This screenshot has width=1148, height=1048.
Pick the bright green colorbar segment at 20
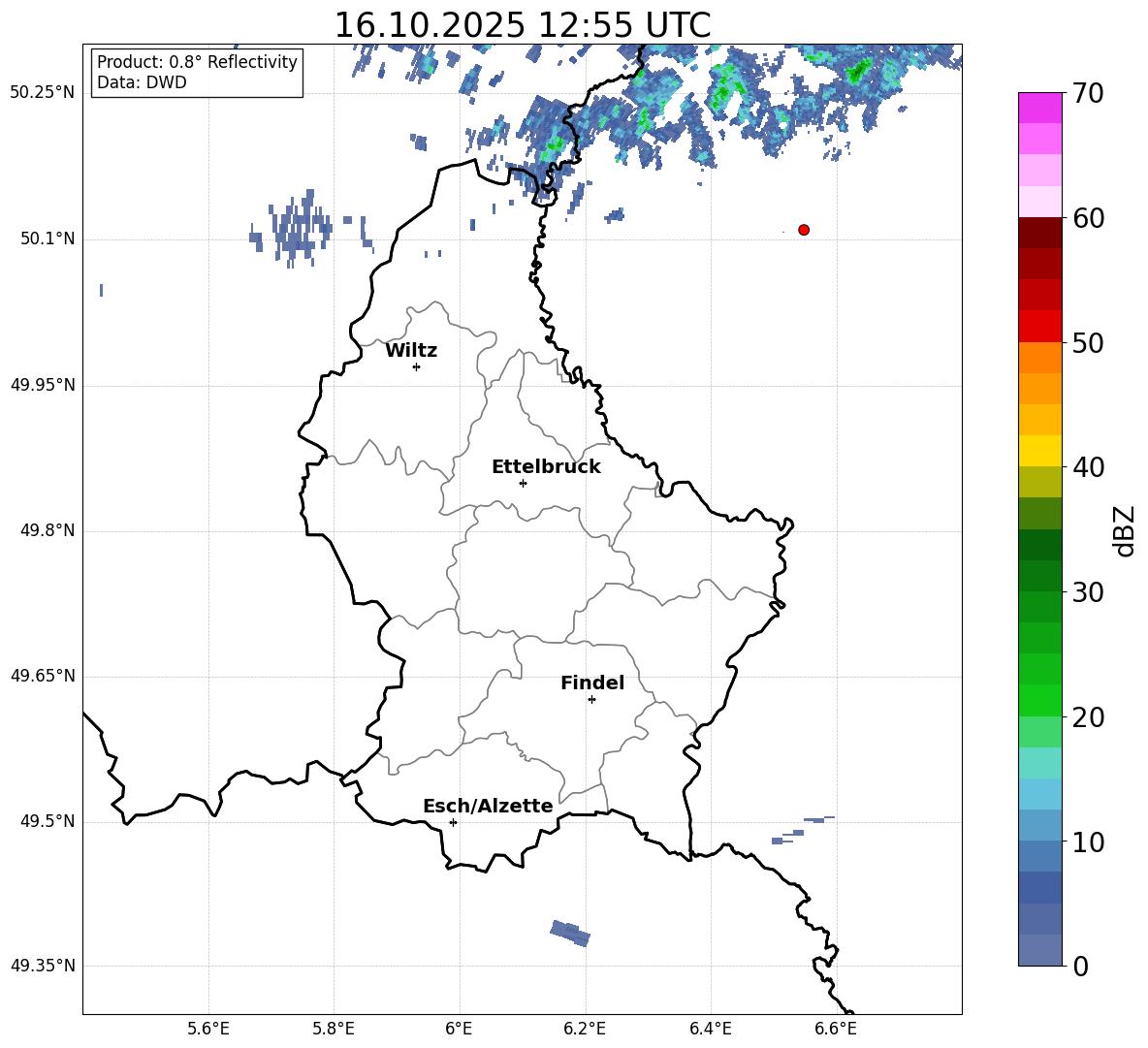point(1040,700)
